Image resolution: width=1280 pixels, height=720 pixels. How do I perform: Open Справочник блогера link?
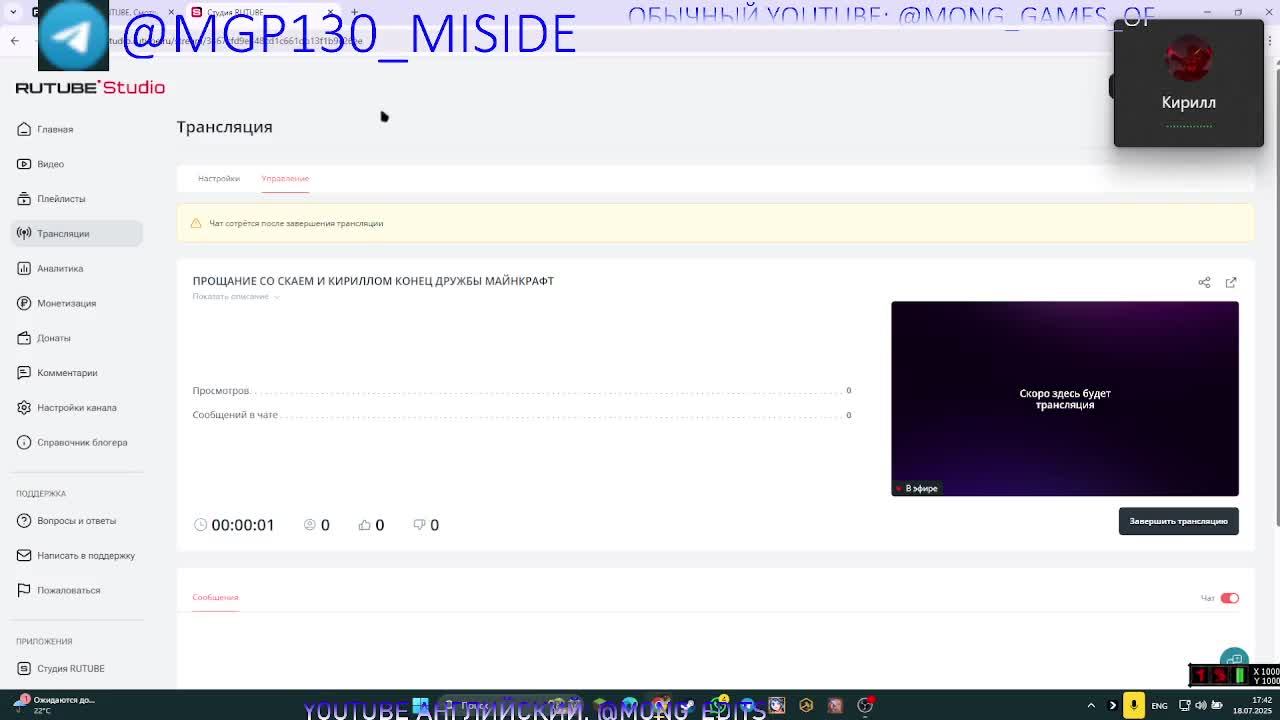(82, 442)
